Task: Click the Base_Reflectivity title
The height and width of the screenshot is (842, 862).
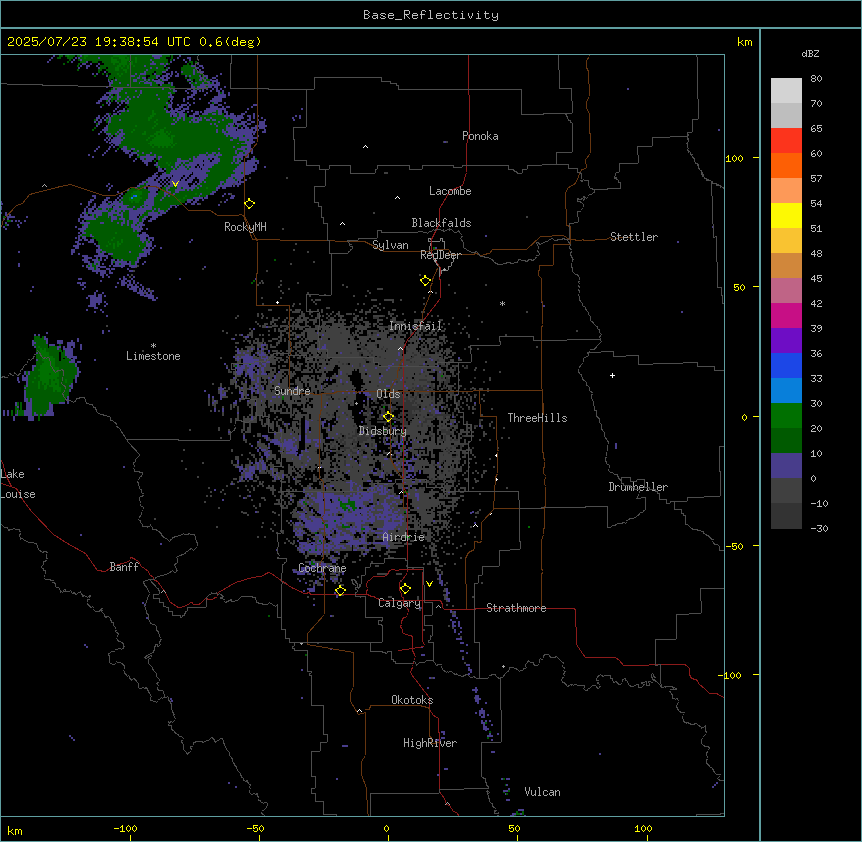Action: 430,15
